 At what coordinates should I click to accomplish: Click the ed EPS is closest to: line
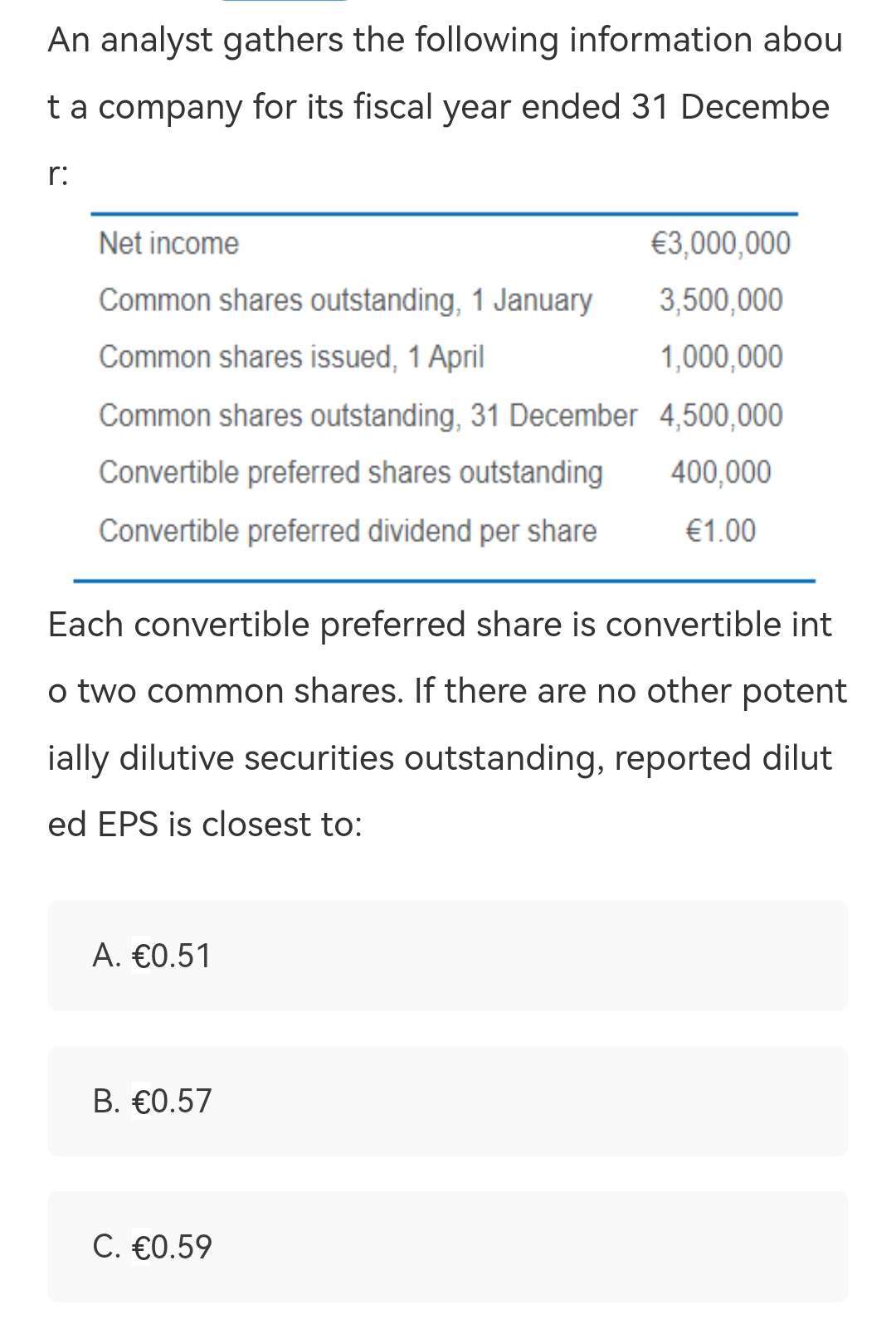(x=205, y=824)
